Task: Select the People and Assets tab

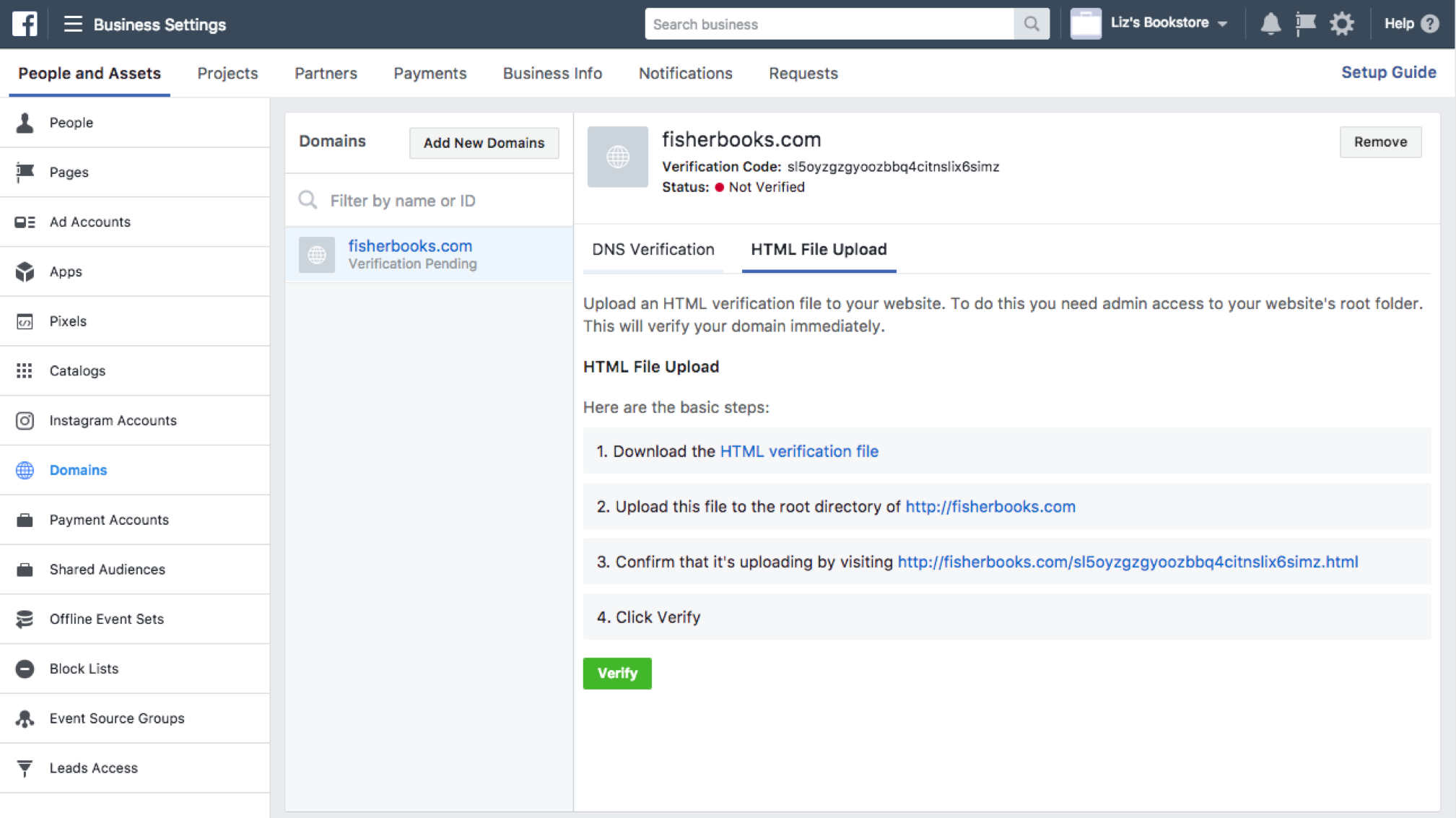Action: point(90,73)
